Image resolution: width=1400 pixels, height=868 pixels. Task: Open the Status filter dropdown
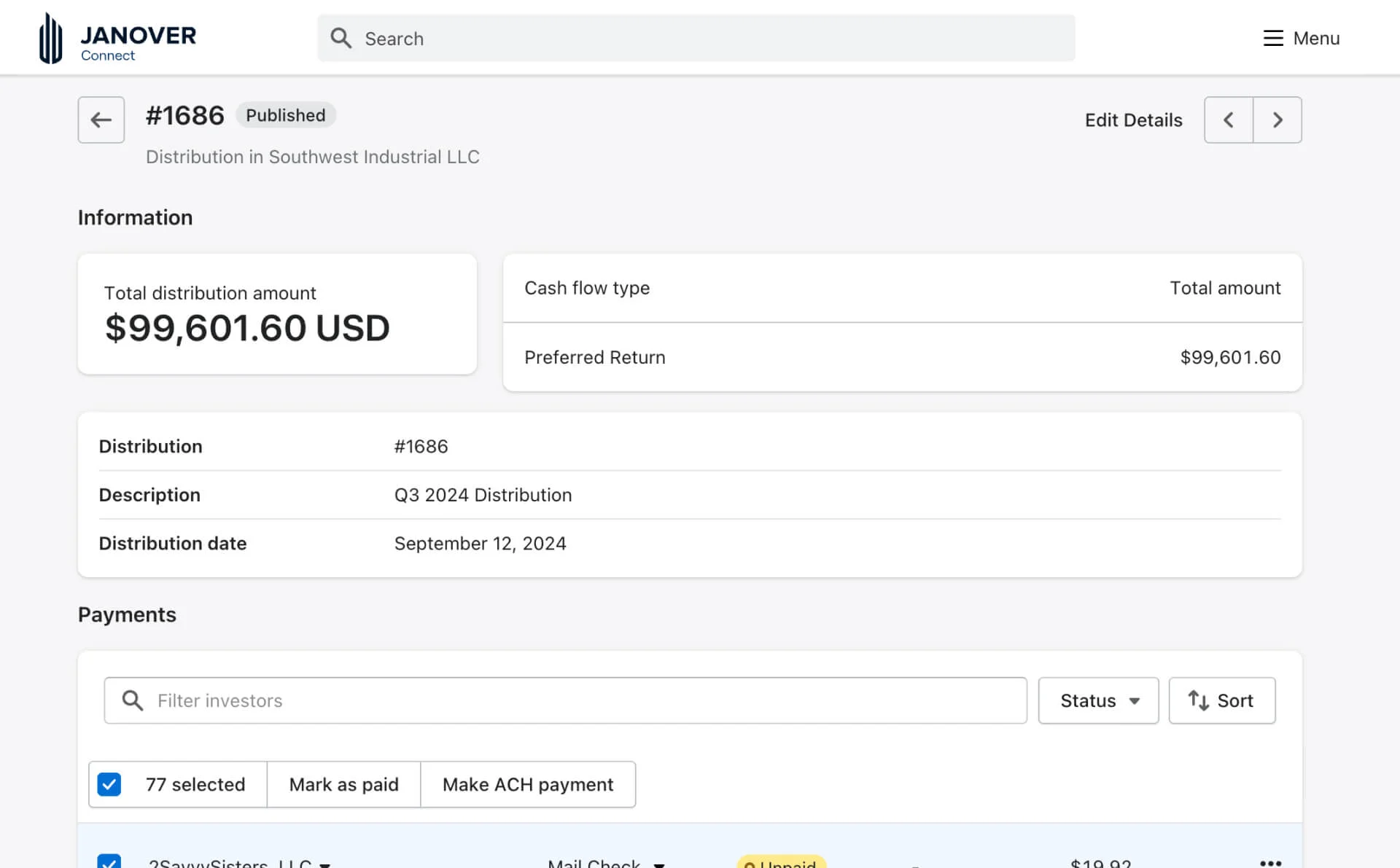click(x=1097, y=700)
